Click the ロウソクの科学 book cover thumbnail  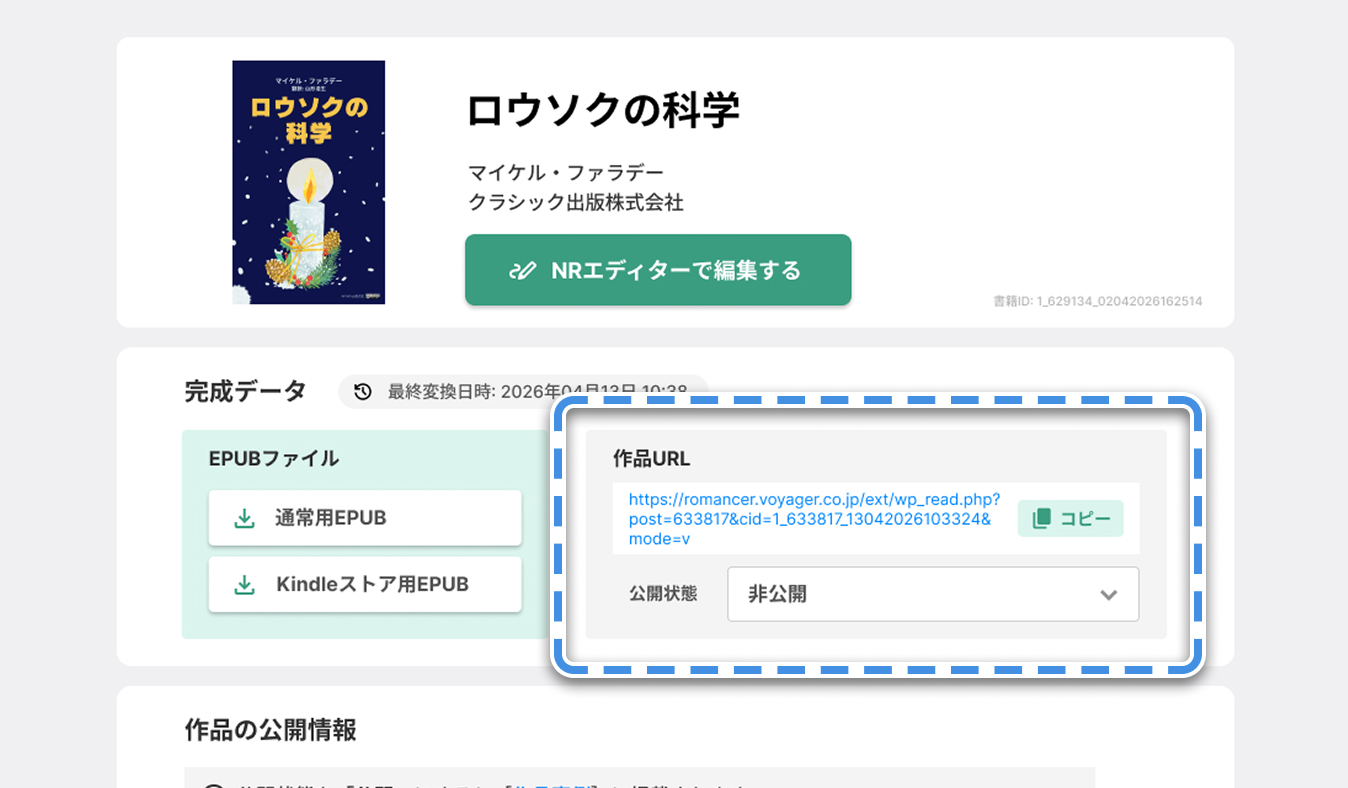point(309,182)
